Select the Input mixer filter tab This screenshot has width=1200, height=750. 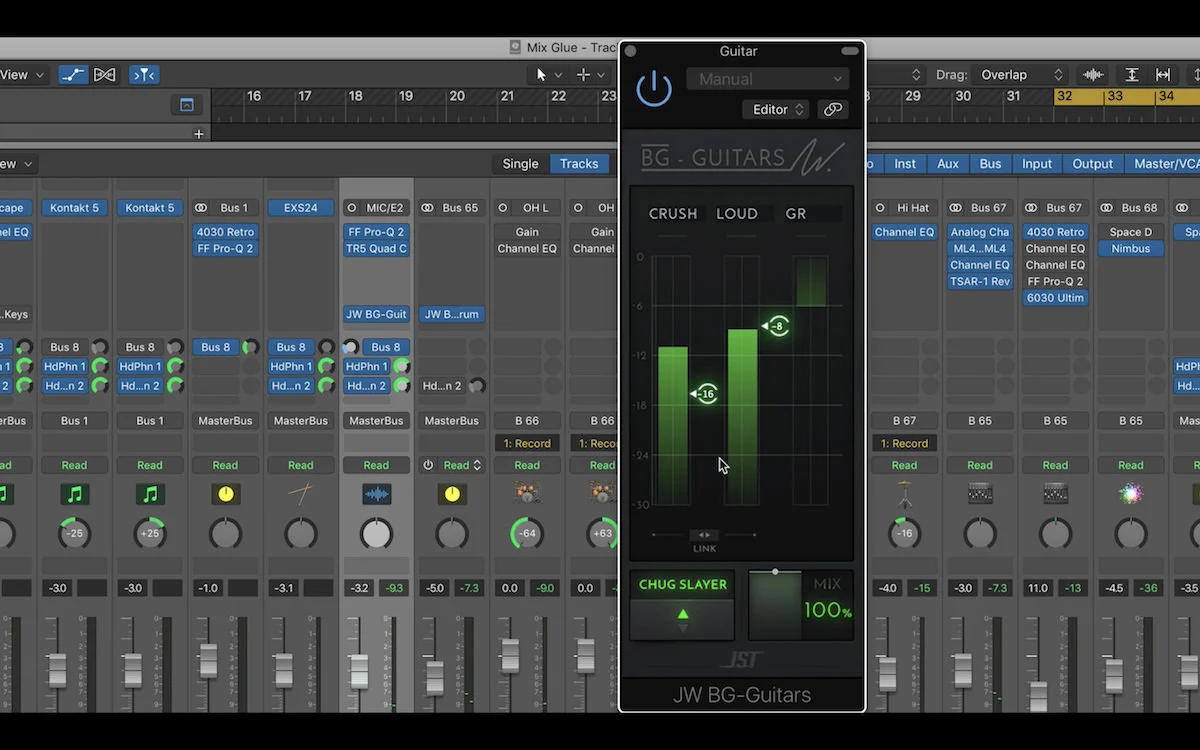coord(1037,164)
